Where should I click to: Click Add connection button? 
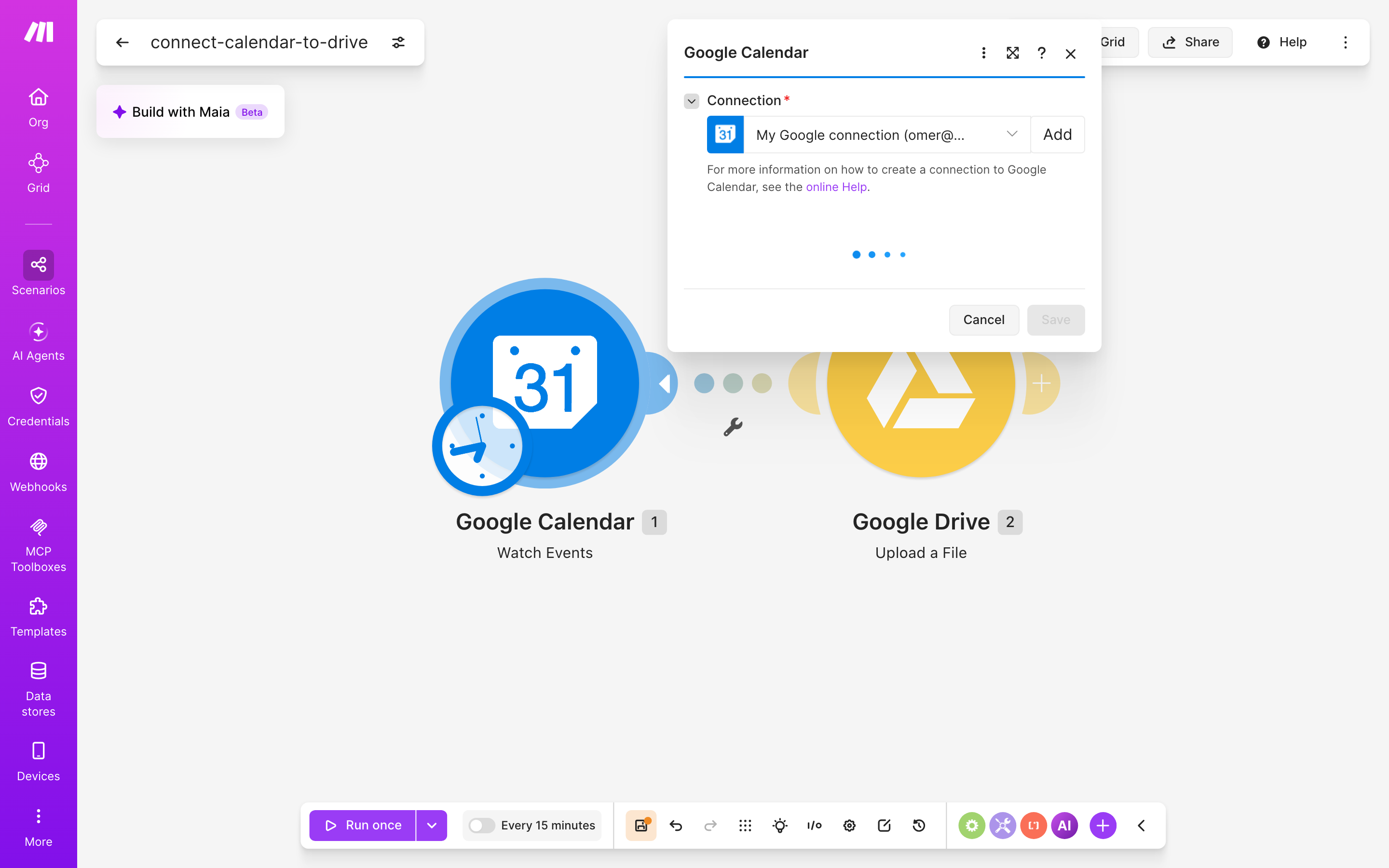coord(1058,135)
